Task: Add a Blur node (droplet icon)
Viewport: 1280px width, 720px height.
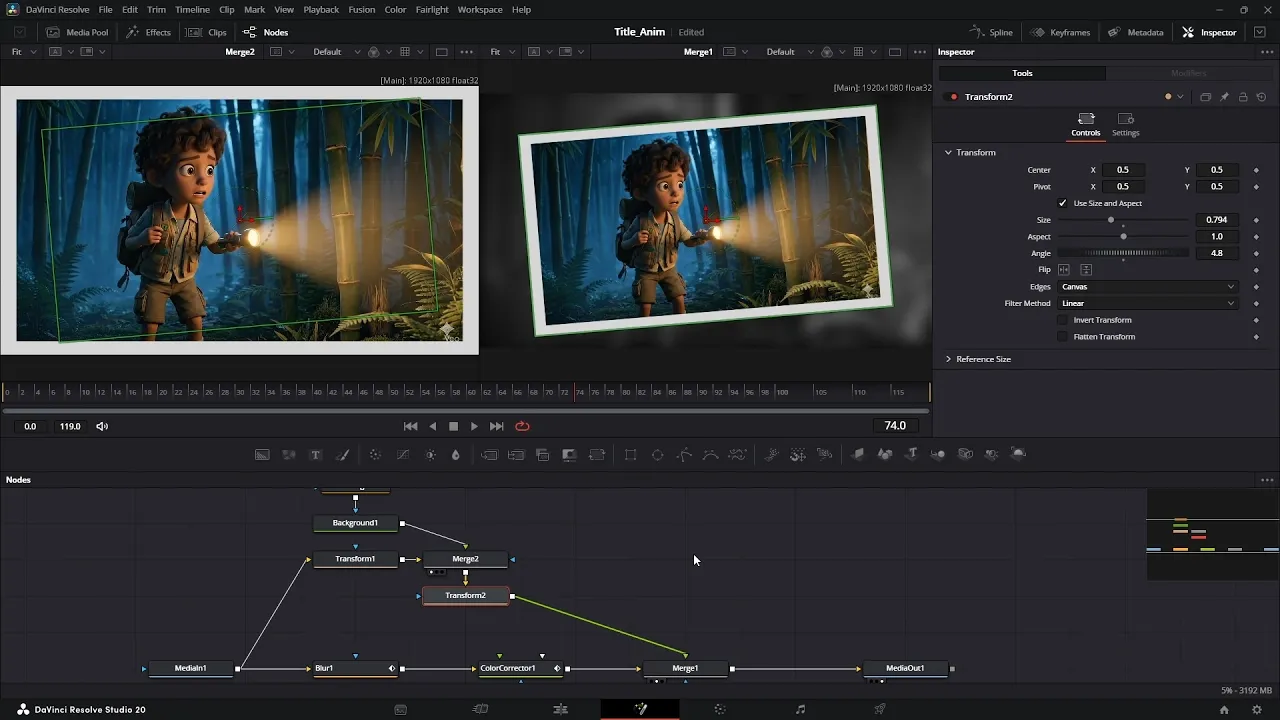Action: pos(456,454)
